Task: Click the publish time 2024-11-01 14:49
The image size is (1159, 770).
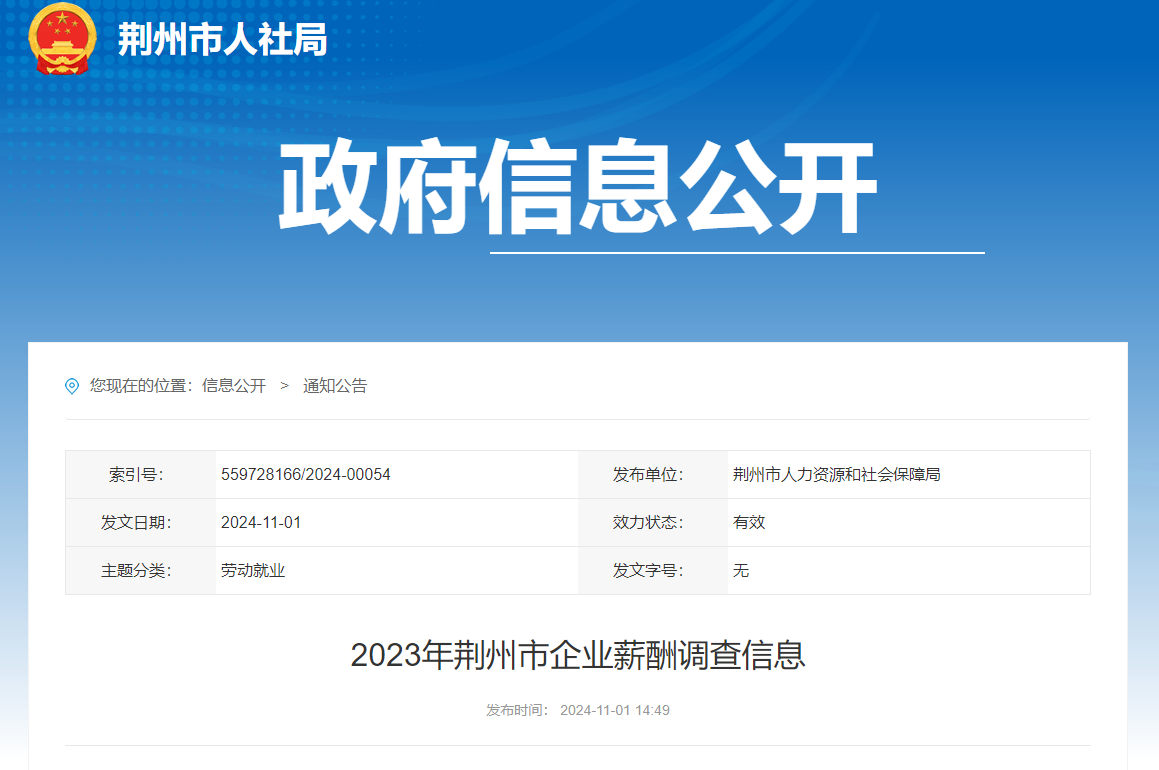Action: (x=614, y=710)
